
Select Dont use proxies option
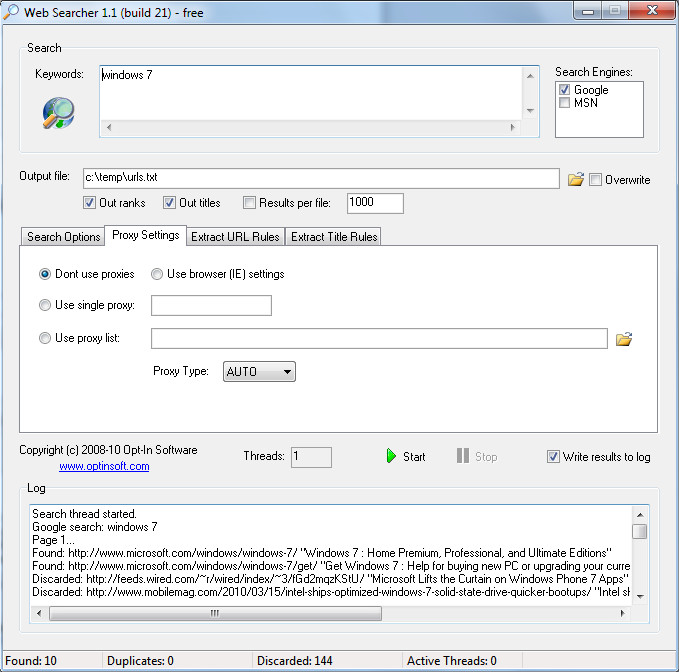point(45,274)
